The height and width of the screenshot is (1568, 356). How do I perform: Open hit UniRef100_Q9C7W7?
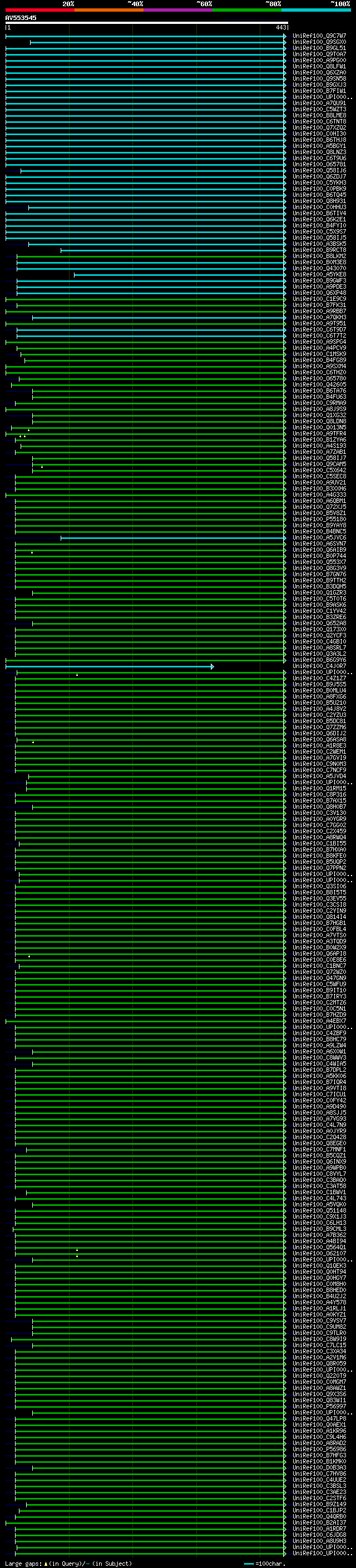319,36
